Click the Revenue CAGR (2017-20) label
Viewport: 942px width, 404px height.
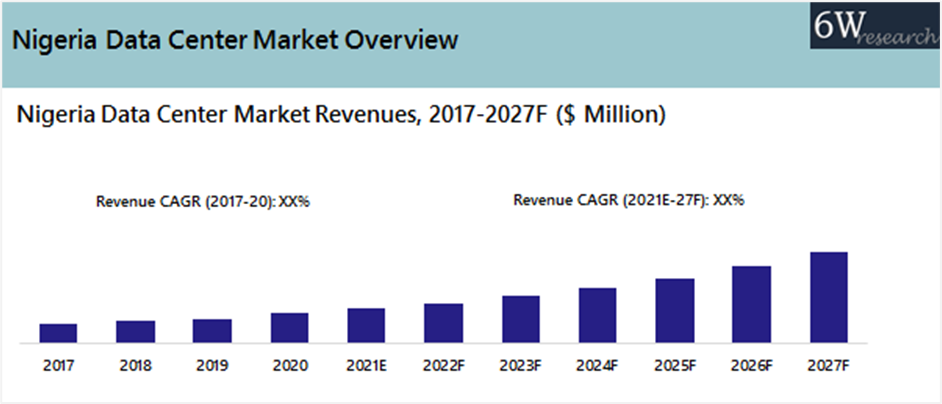click(x=203, y=201)
